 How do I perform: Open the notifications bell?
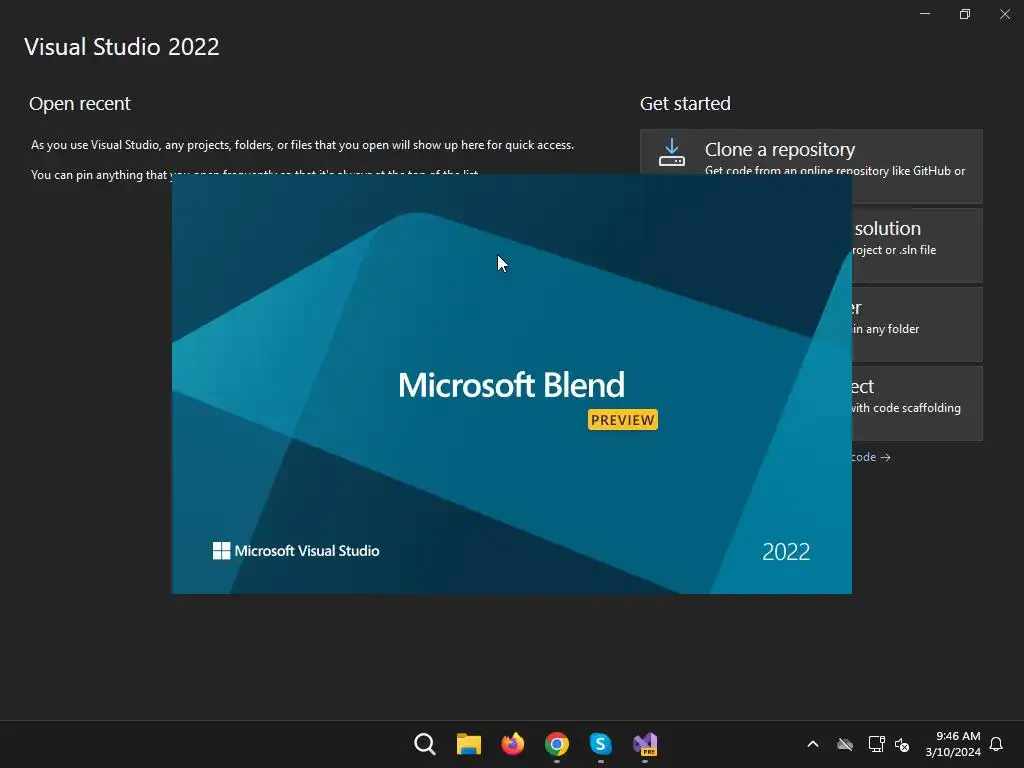click(997, 744)
